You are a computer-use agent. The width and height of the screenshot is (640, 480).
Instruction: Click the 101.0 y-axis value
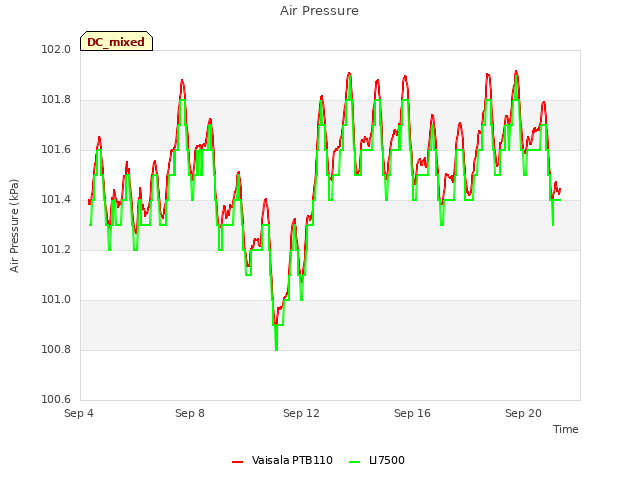(x=56, y=300)
